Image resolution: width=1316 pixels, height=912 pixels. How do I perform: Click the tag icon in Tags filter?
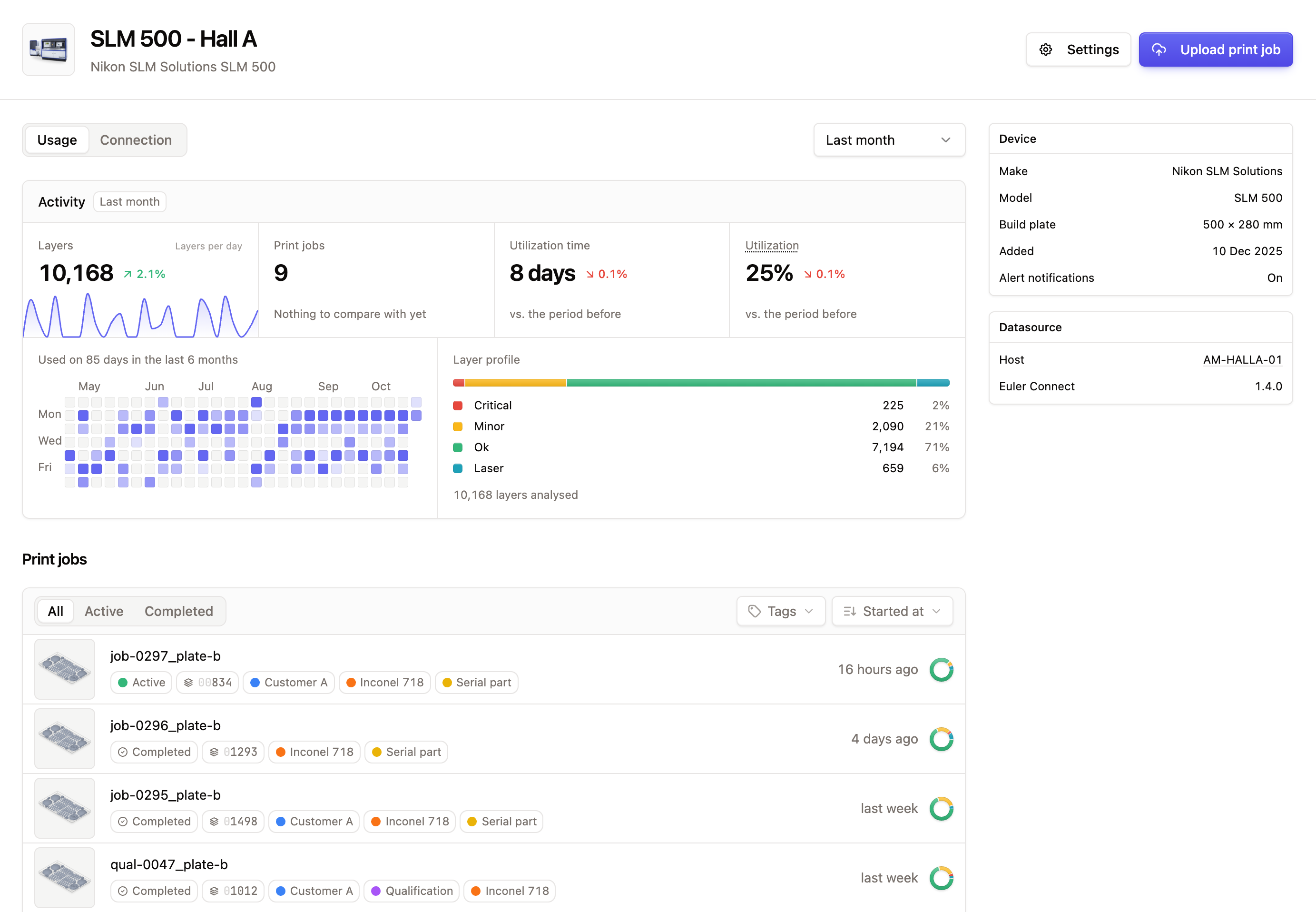coord(755,612)
